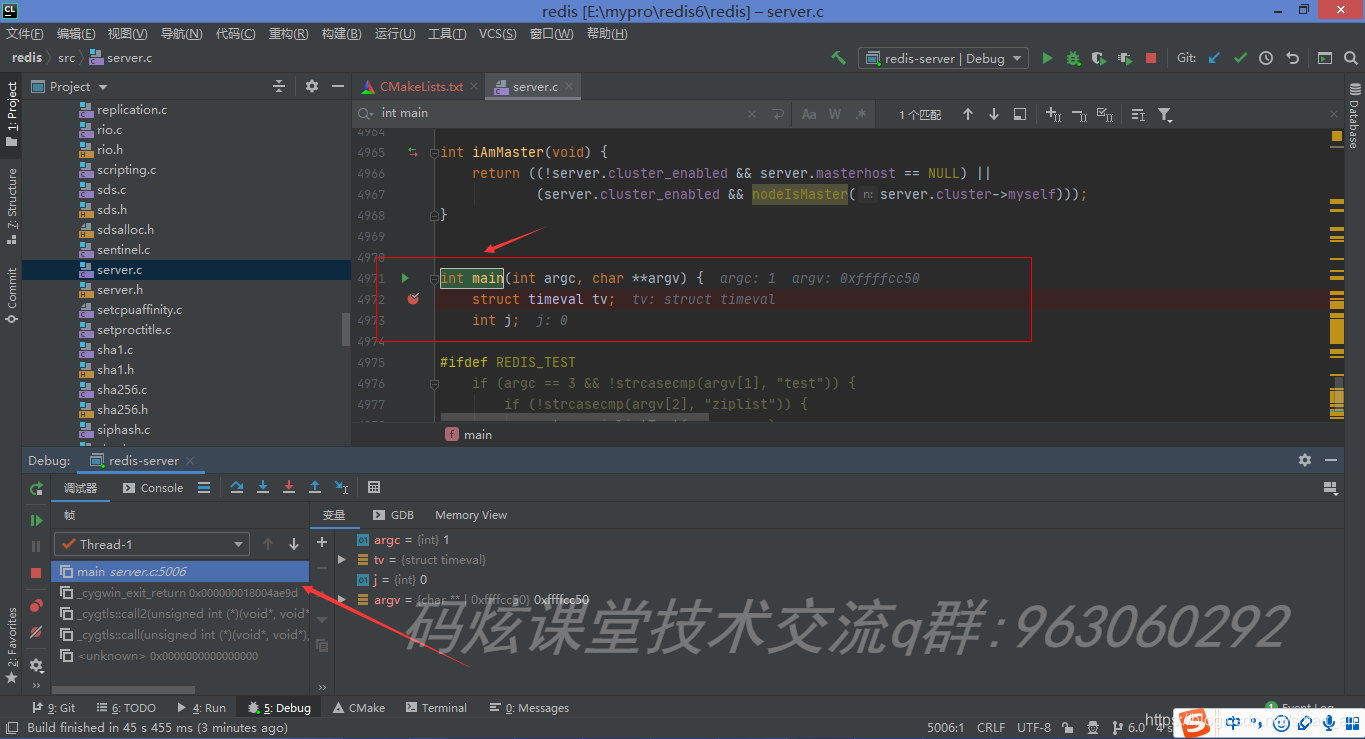View breakpoints icon in debug sidebar
This screenshot has height=739, width=1365.
coord(36,606)
